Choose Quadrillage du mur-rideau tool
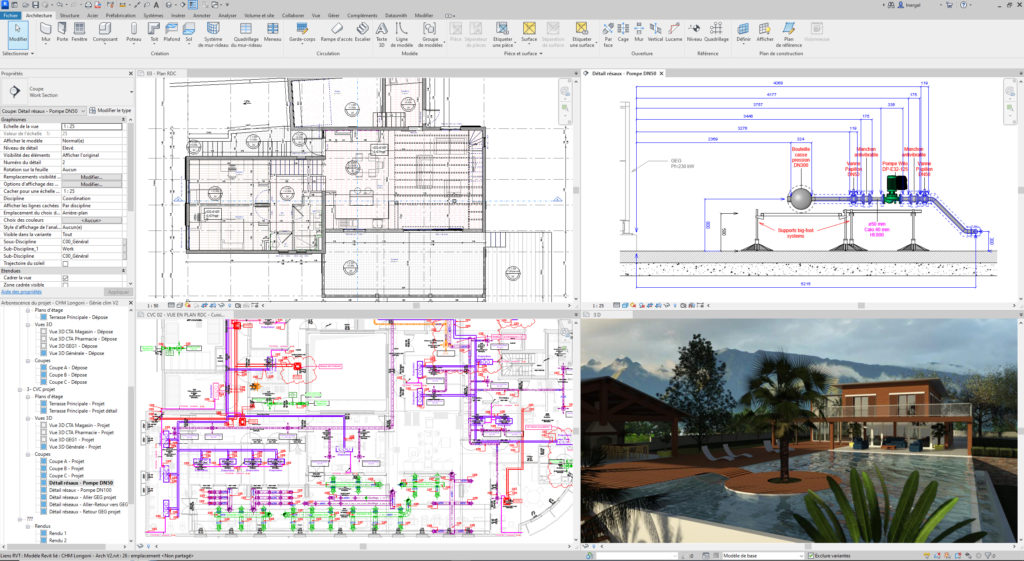This screenshot has height=561, width=1024. point(246,34)
